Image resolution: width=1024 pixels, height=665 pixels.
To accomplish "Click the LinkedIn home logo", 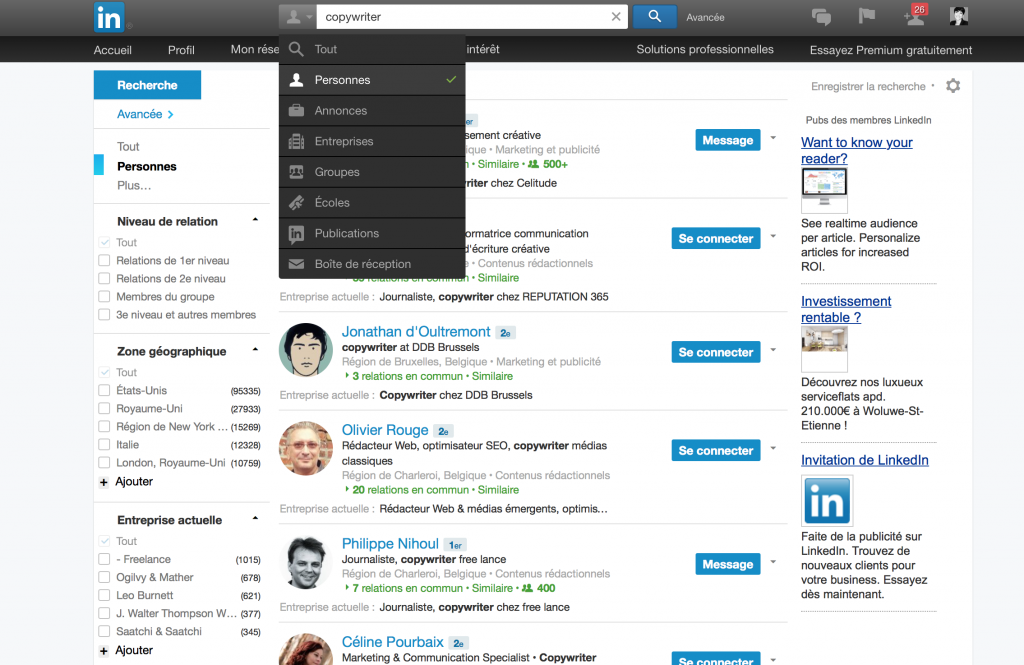I will tap(108, 17).
